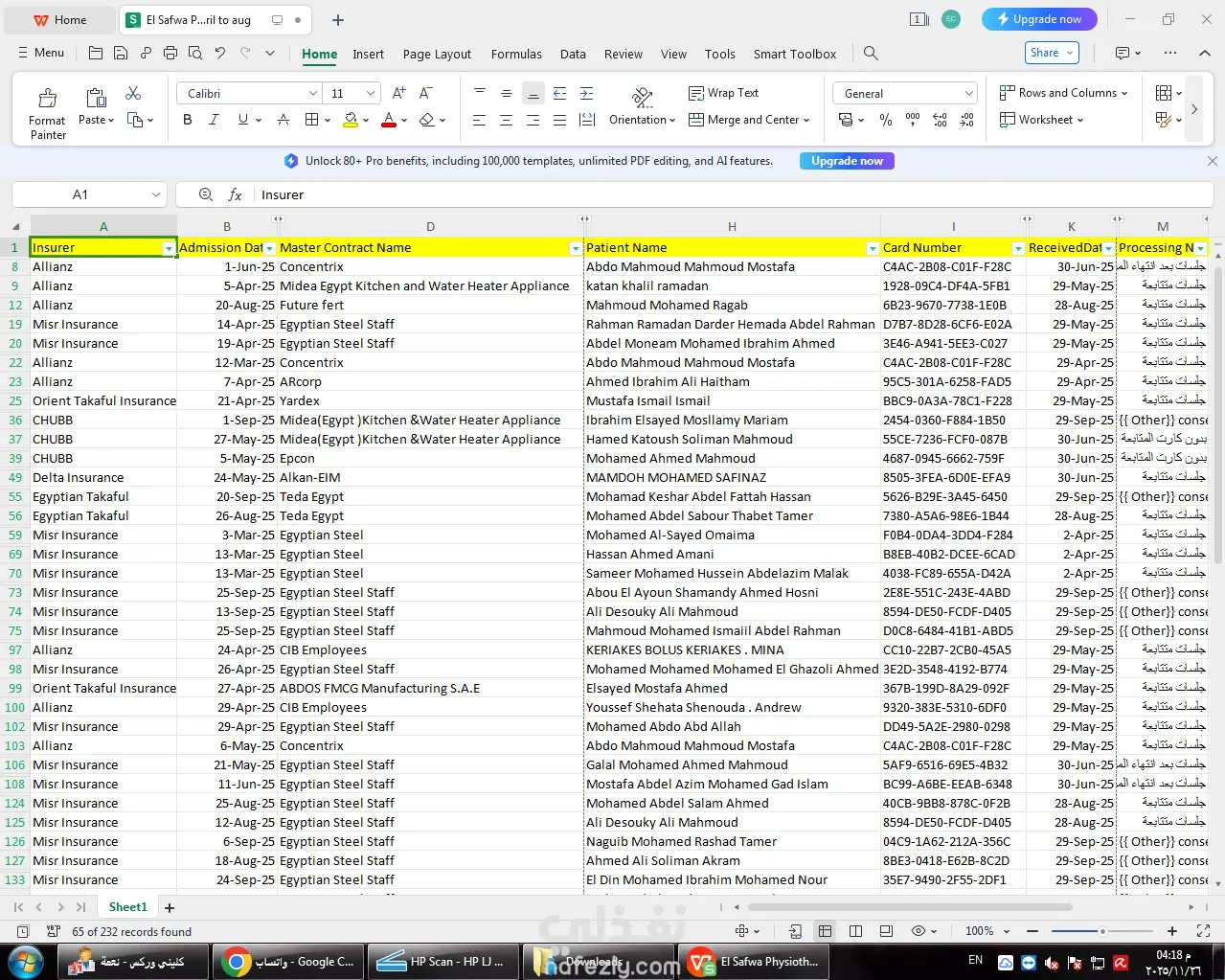The width and height of the screenshot is (1225, 980).
Task: Increase decimal places
Action: pyautogui.click(x=940, y=120)
